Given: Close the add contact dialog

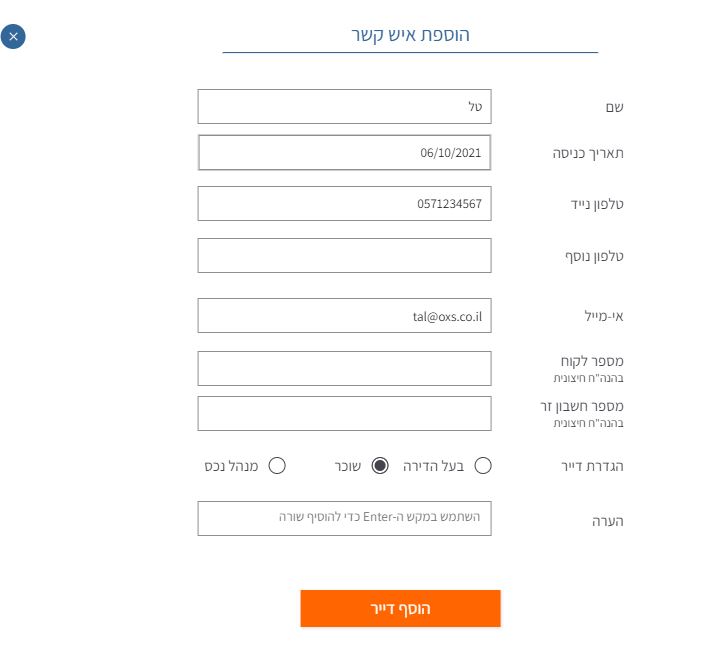Looking at the screenshot, I should coord(13,36).
